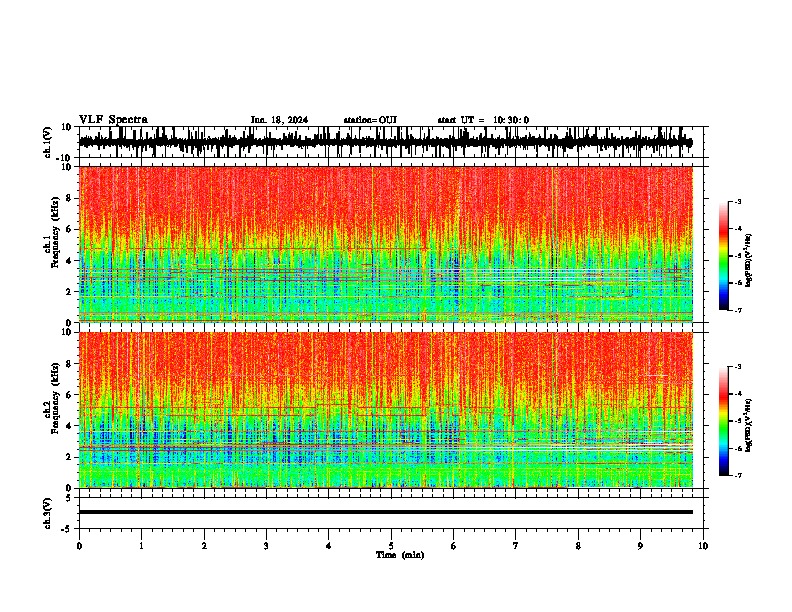Click the "ch.3(V)" axis label

pos(48,513)
